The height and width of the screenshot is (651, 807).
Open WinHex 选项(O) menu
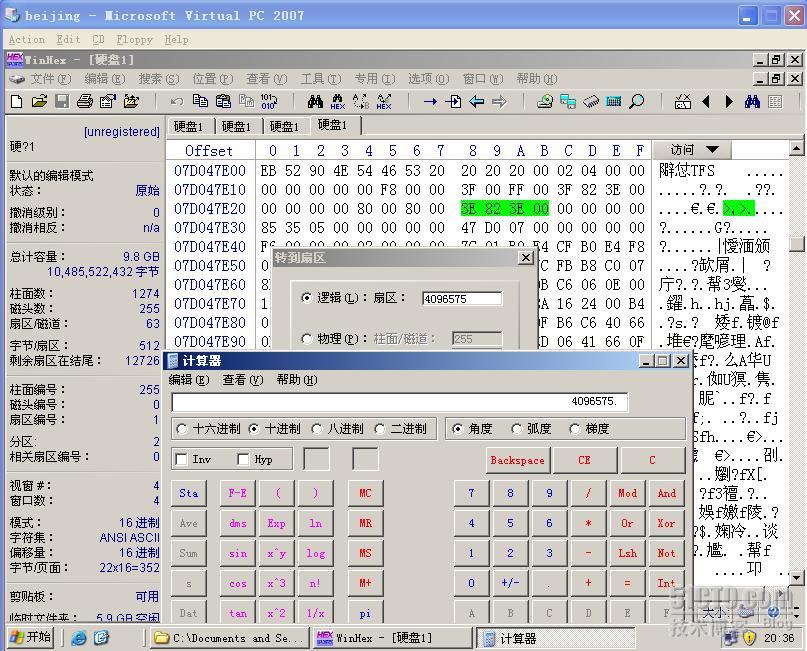point(428,79)
